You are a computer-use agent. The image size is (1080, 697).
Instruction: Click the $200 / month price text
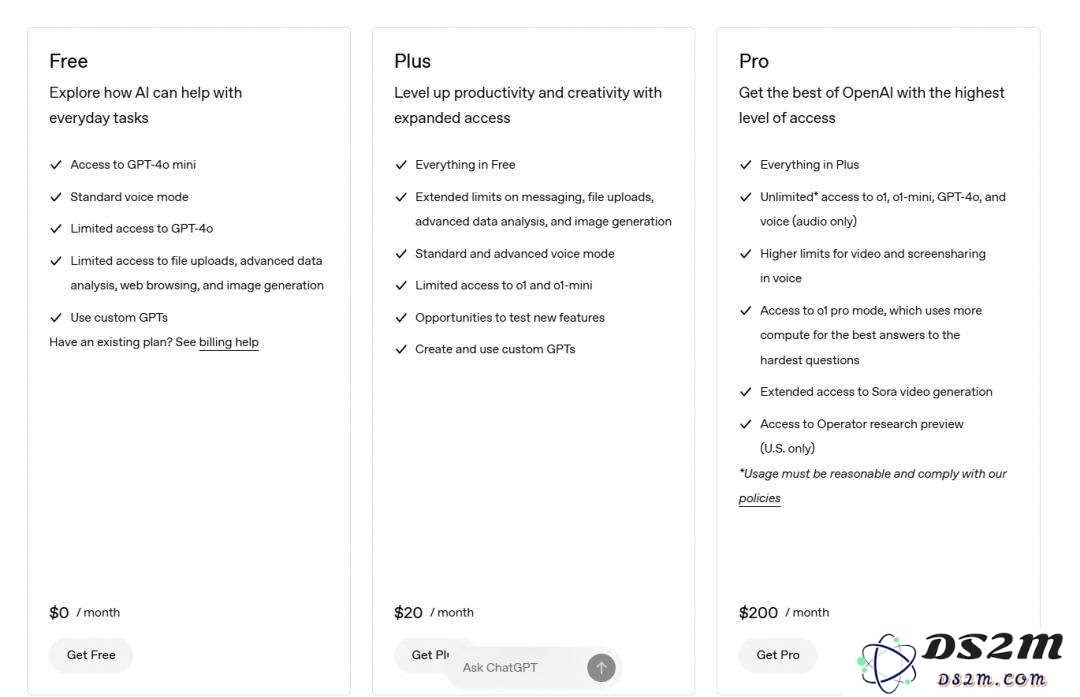[x=784, y=612]
